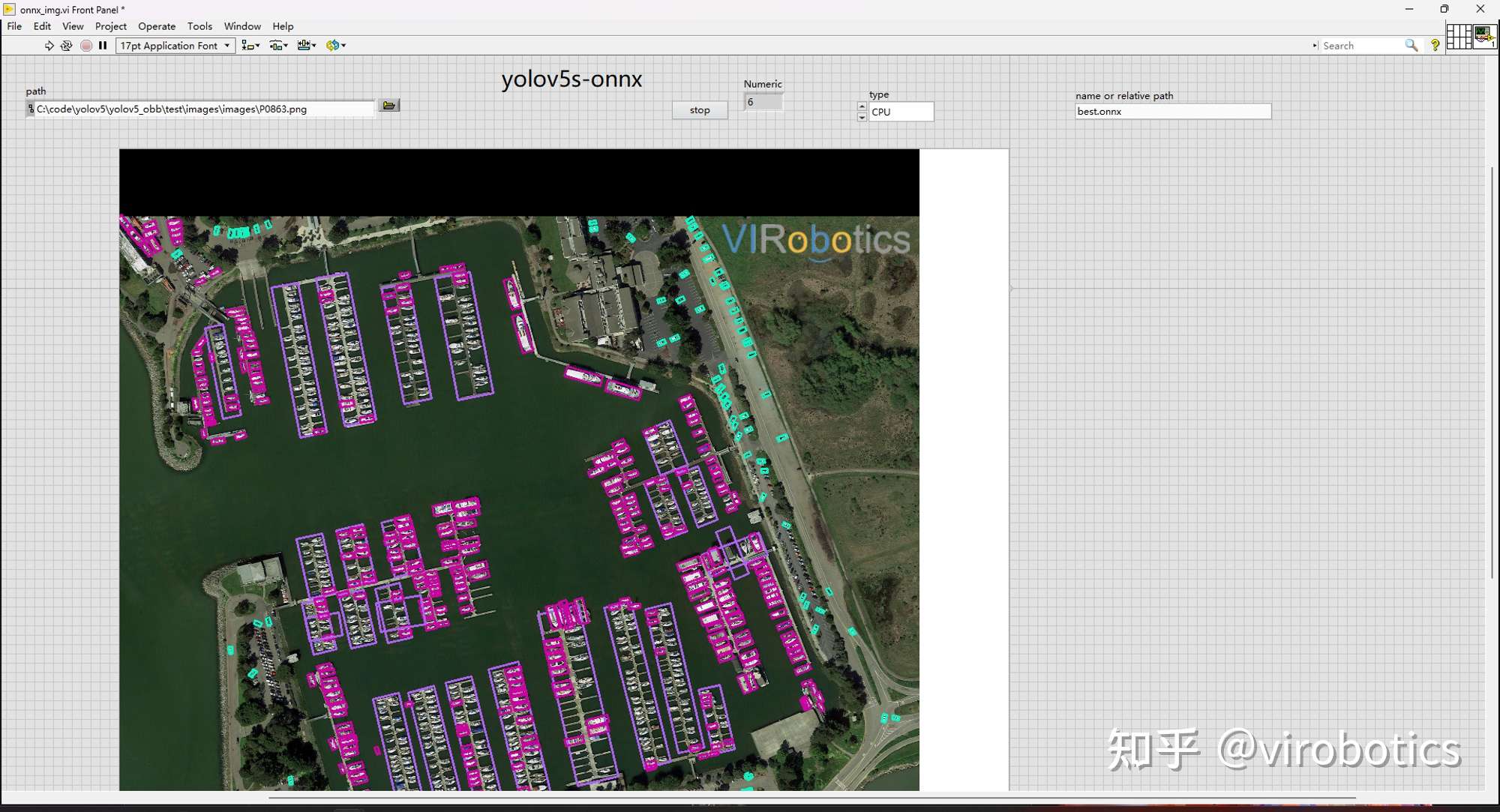Click the Run Continuously icon
The height and width of the screenshot is (812, 1500).
coord(67,46)
